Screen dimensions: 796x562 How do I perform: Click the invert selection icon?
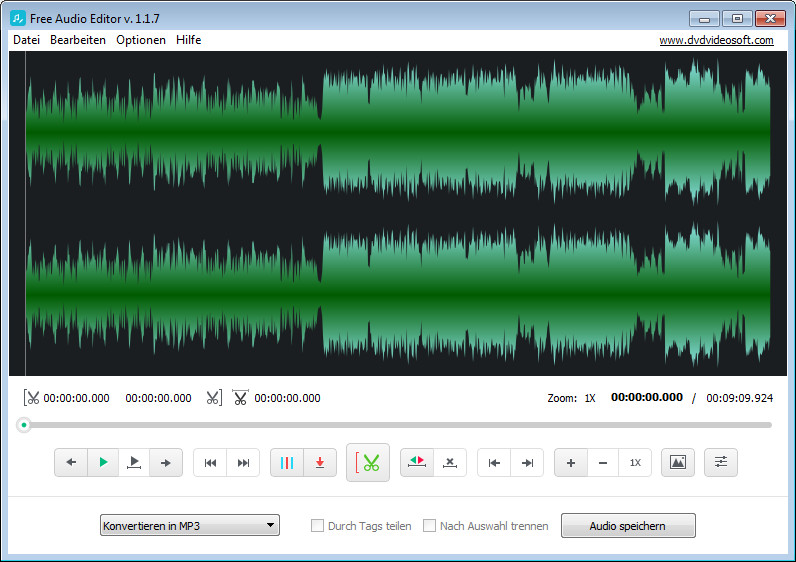418,463
